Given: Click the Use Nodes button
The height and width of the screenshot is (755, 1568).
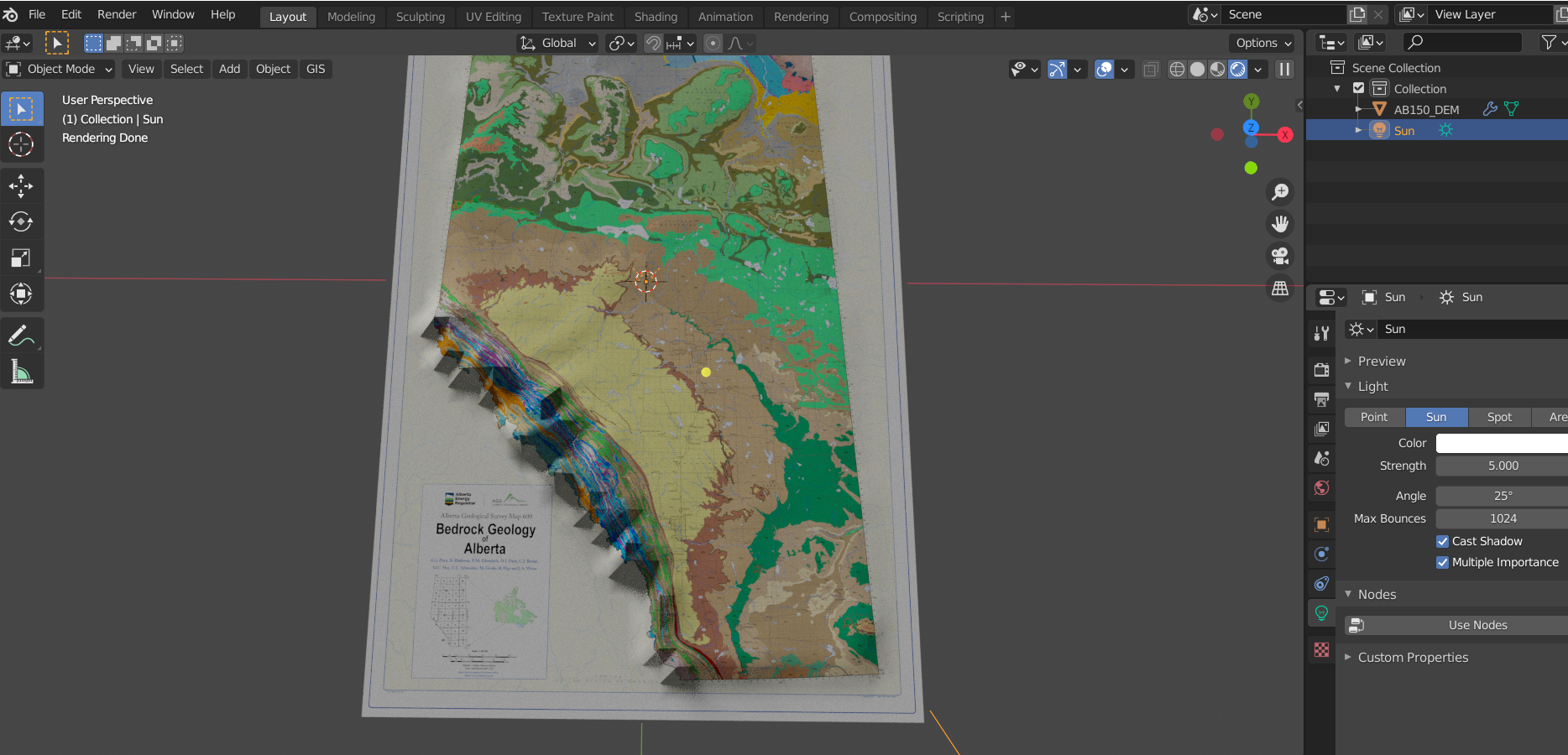Looking at the screenshot, I should pos(1477,625).
